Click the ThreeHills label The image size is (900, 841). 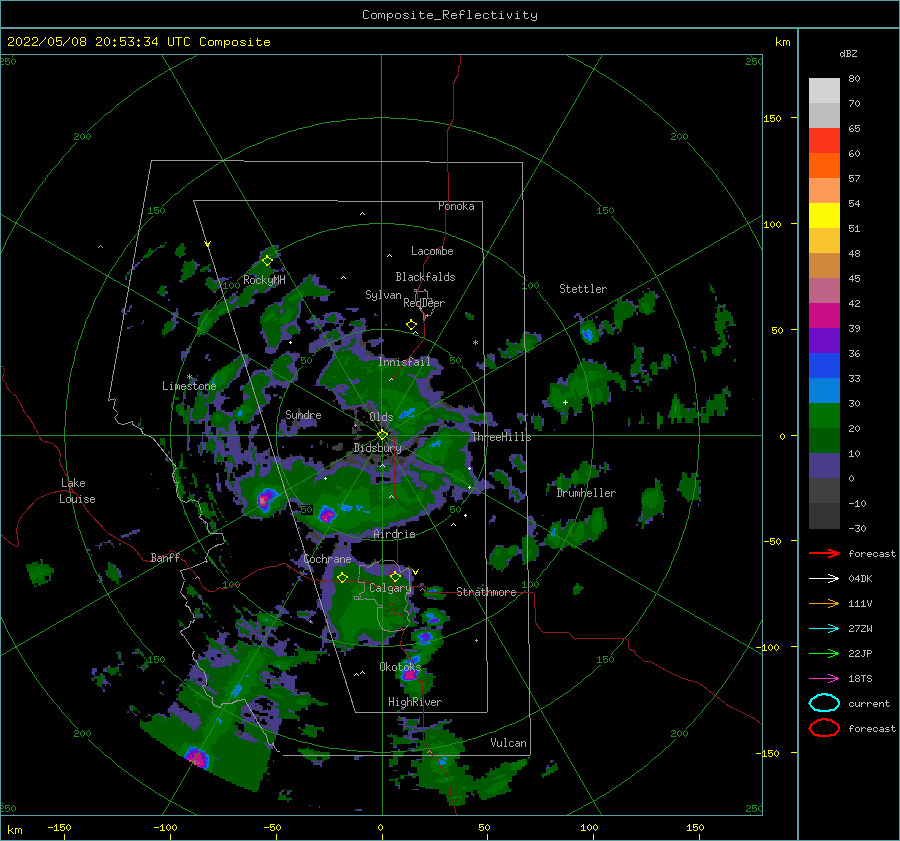501,437
